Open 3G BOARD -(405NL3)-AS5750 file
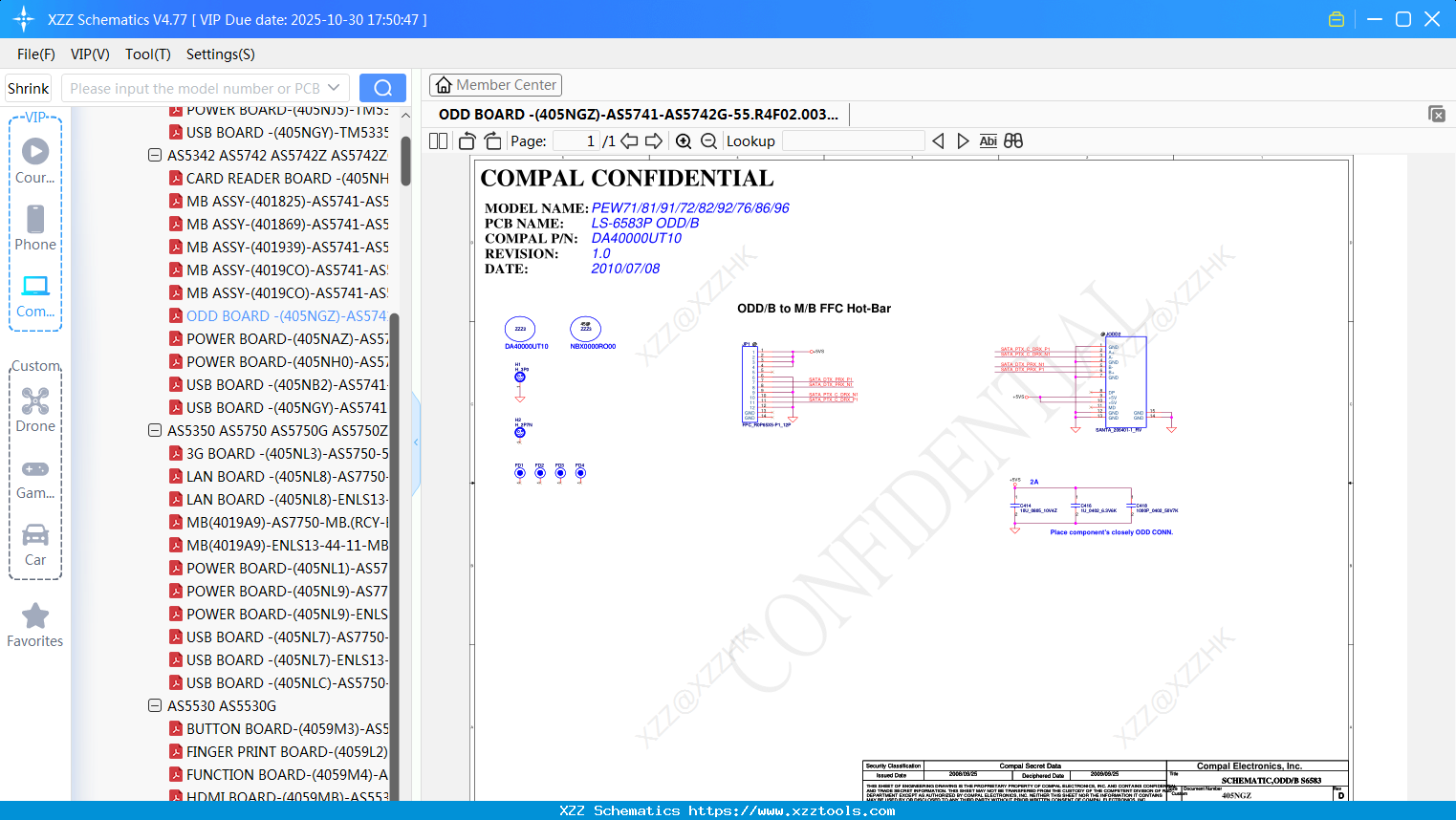This screenshot has width=1456, height=820. coord(279,453)
